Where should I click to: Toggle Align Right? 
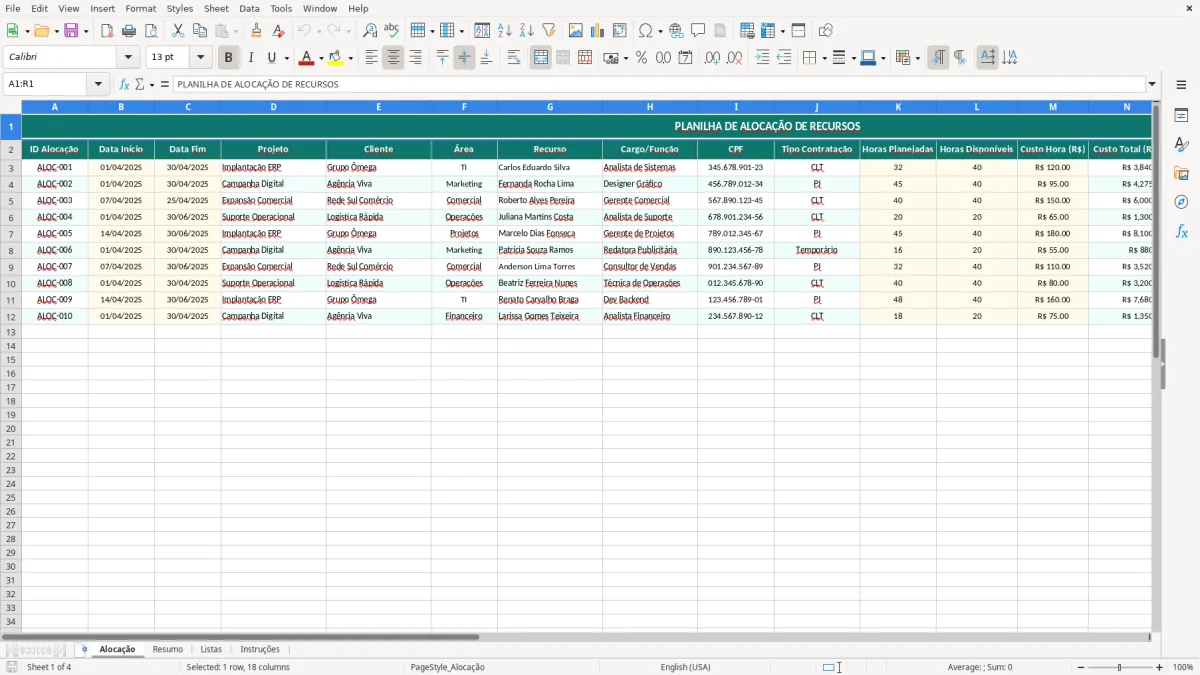click(x=415, y=58)
